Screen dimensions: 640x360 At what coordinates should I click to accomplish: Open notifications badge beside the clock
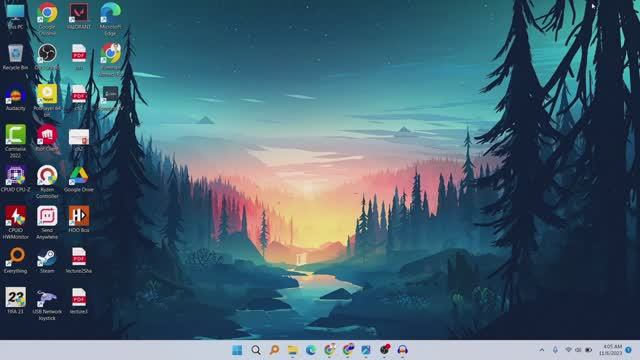[629, 350]
